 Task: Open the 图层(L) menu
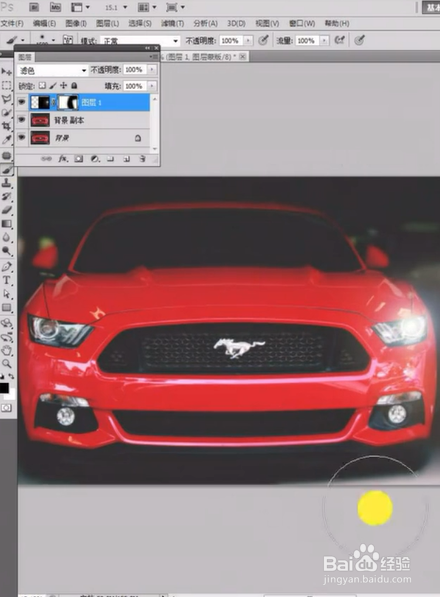click(107, 23)
